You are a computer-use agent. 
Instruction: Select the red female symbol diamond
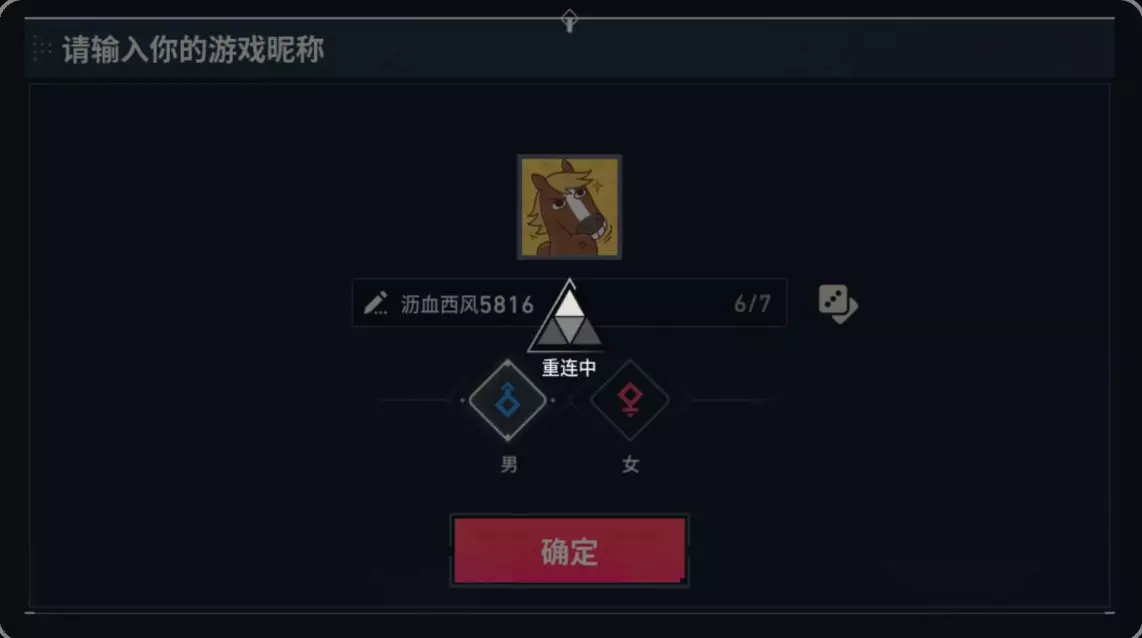click(629, 400)
